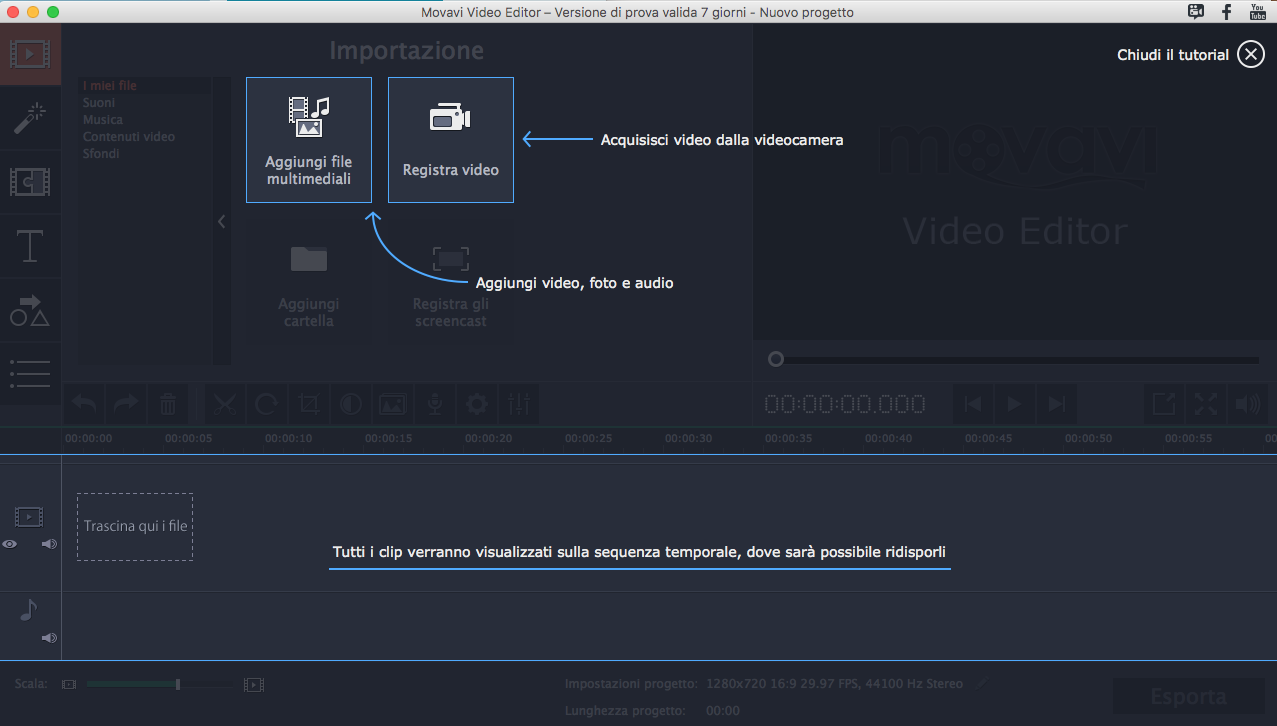This screenshot has width=1277, height=726.
Task: Close the tutorial with the X button
Action: point(1251,54)
